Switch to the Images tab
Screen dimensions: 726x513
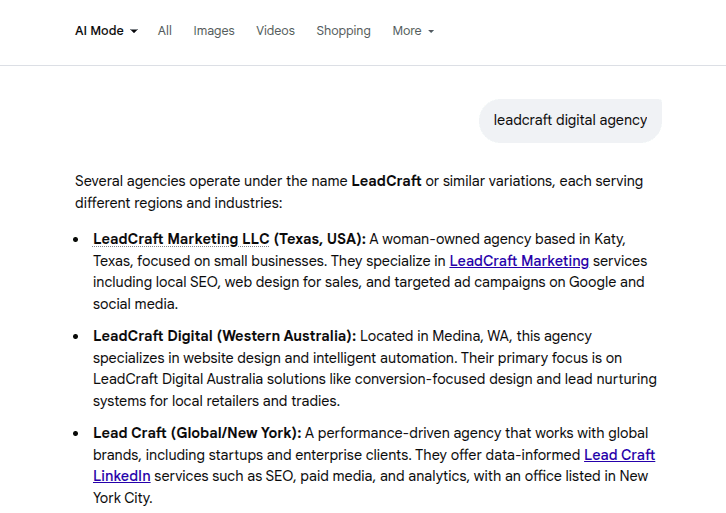tap(214, 31)
